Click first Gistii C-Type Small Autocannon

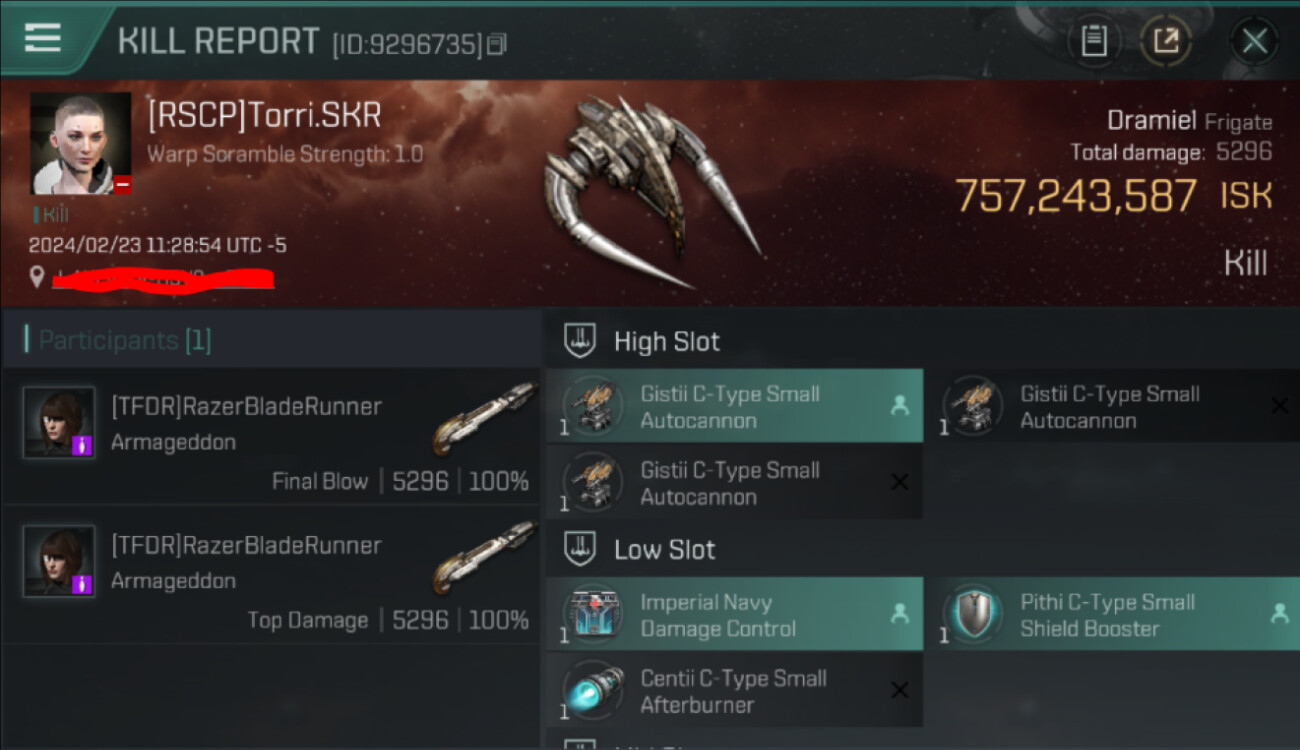735,406
